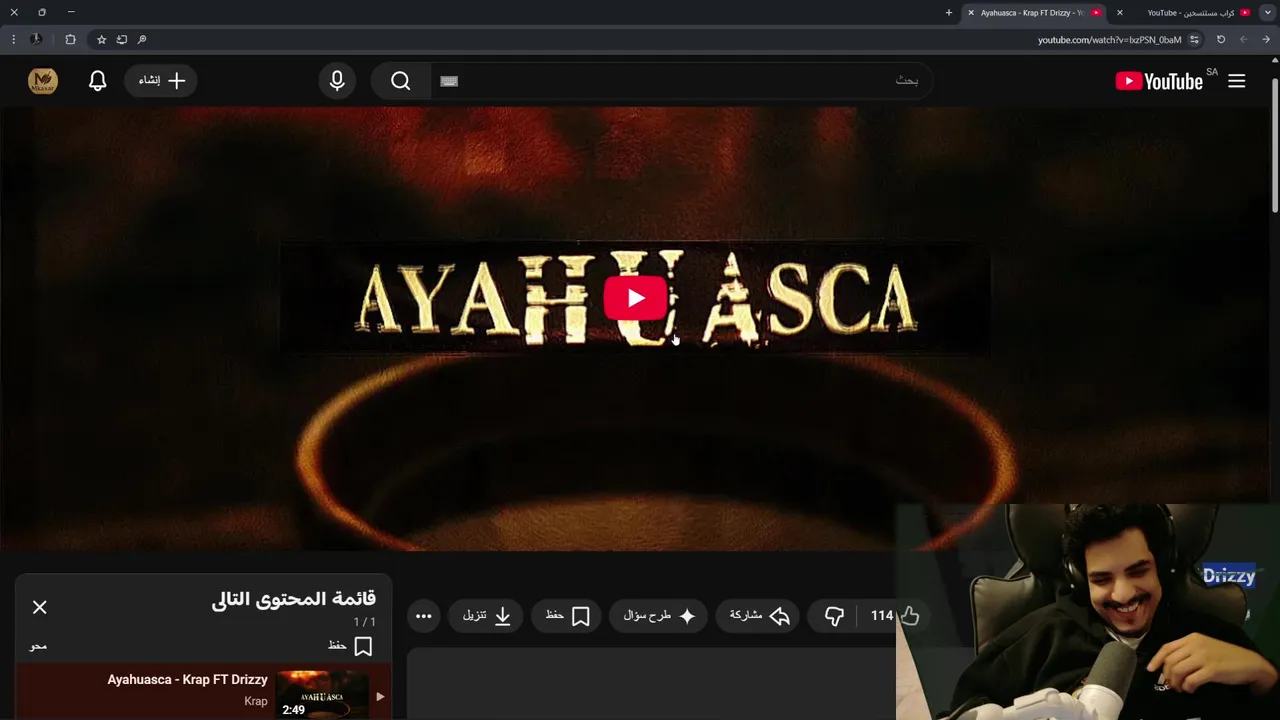Click the address bar URL youtube.com/watch
Screen dimensions: 1280x720
[x=1109, y=40]
